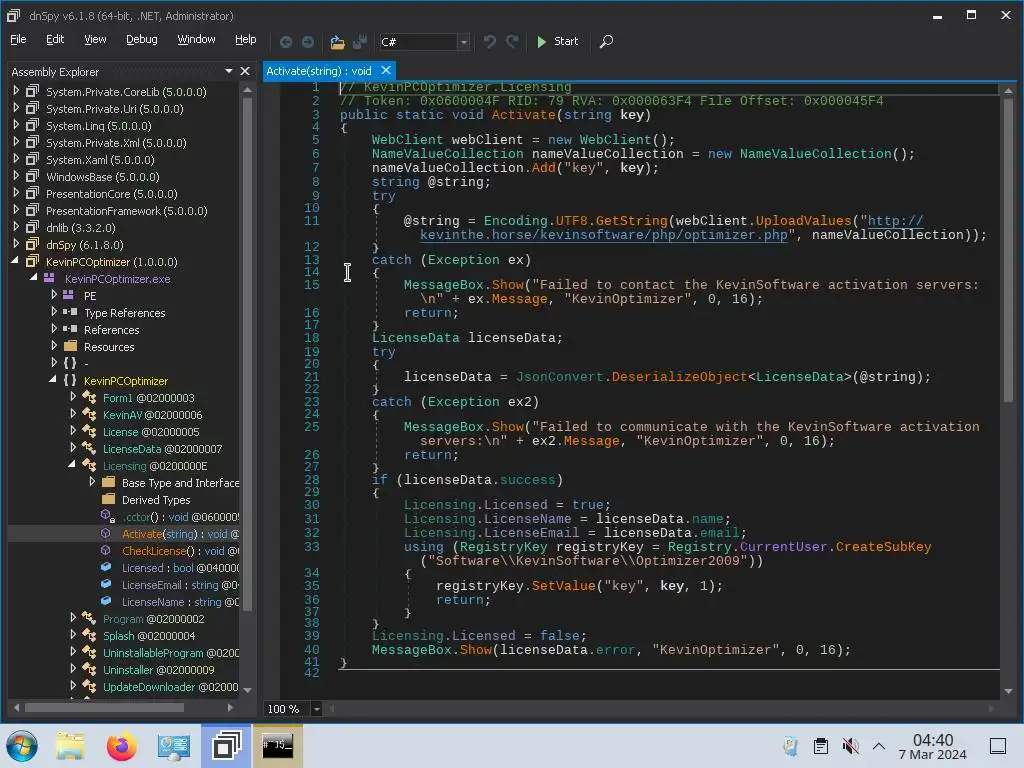The width and height of the screenshot is (1024, 768).
Task: Open Firefox from the taskbar
Action: coord(122,746)
